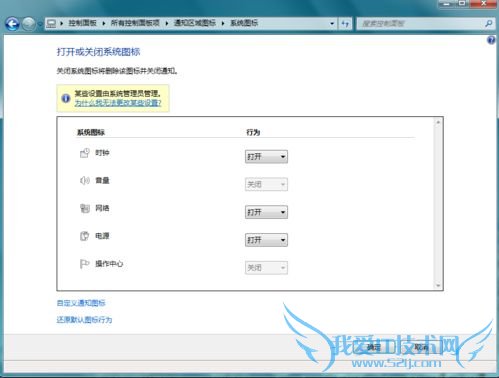Click the 操作中心 row label
This screenshot has width=499, height=378.
click(x=109, y=264)
